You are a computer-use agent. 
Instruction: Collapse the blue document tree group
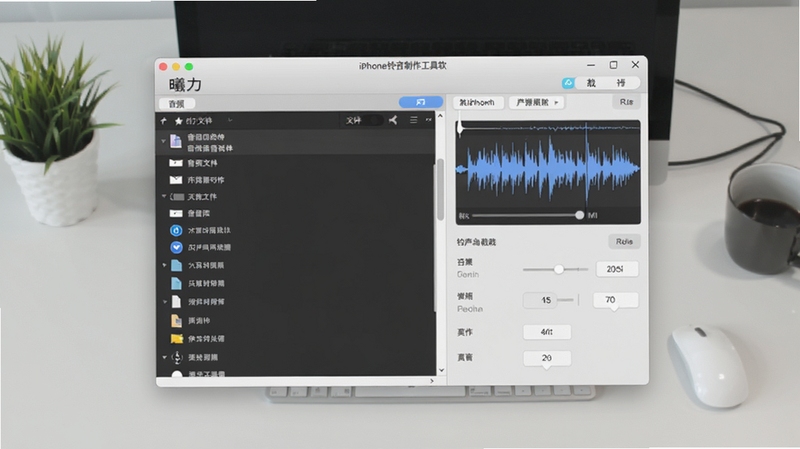[164, 265]
